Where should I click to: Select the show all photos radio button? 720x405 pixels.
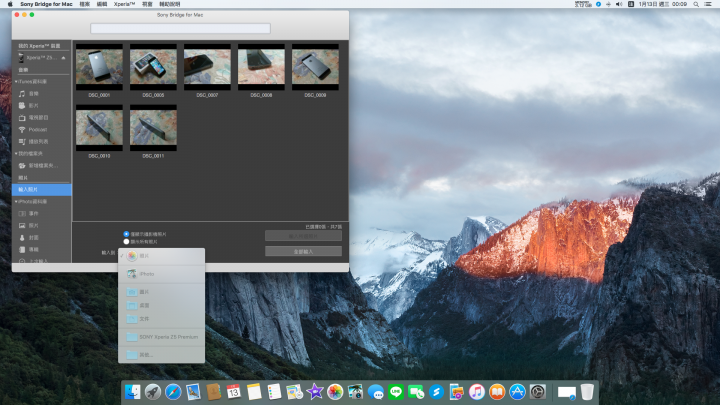(x=126, y=242)
